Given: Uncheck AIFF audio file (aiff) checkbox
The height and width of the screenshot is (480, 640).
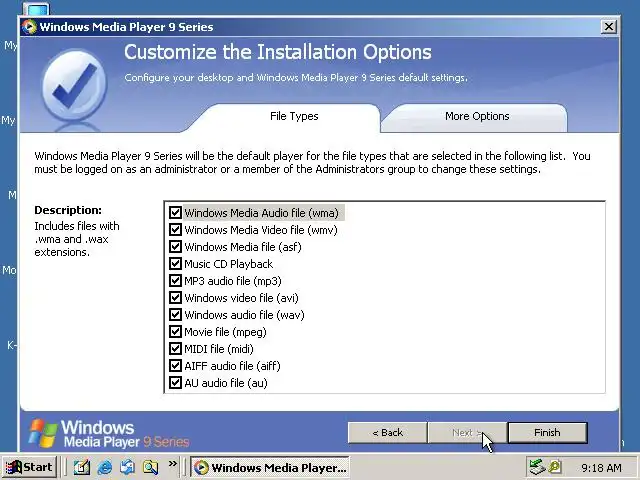Looking at the screenshot, I should (x=175, y=366).
